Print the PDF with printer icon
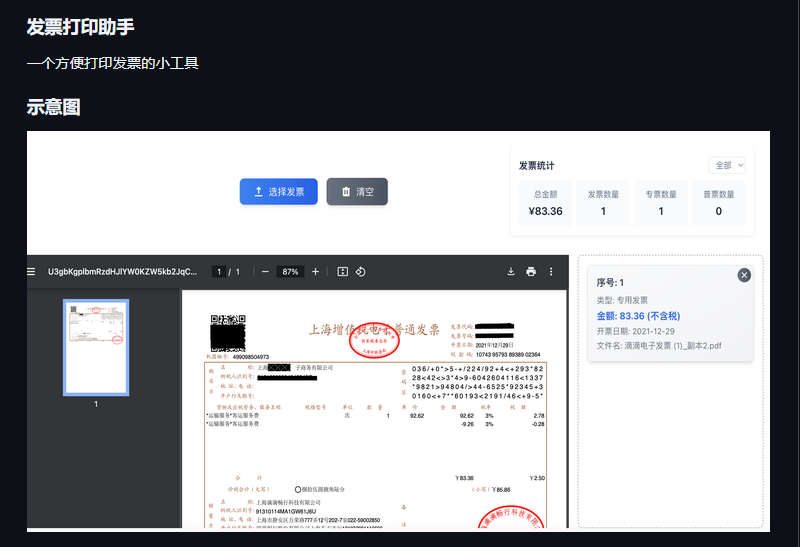Viewport: 800px width, 547px height. tap(531, 271)
